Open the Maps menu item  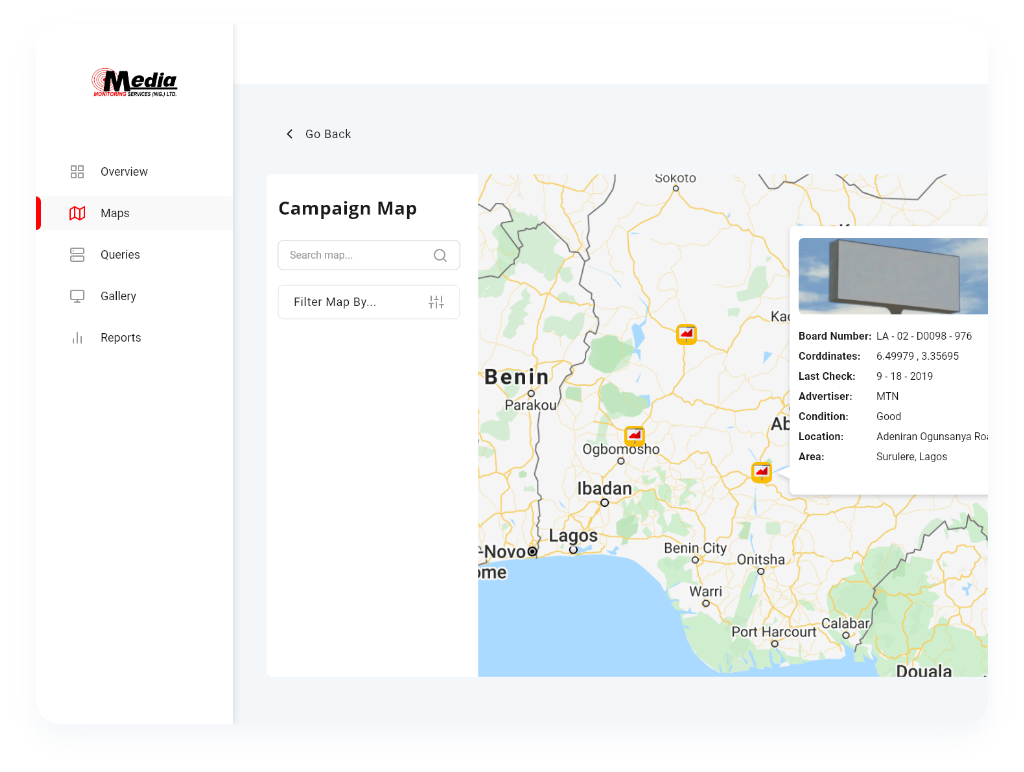click(115, 213)
